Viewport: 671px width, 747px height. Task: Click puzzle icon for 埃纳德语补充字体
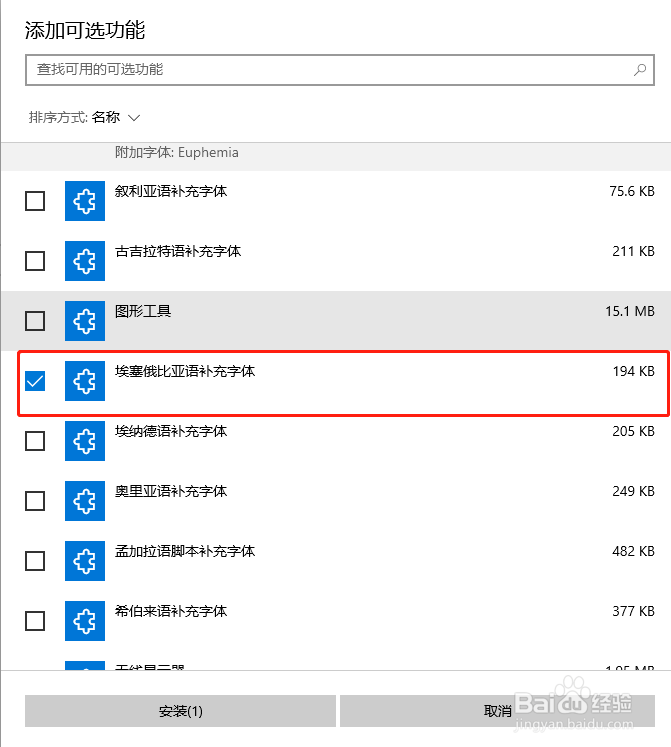click(x=85, y=441)
